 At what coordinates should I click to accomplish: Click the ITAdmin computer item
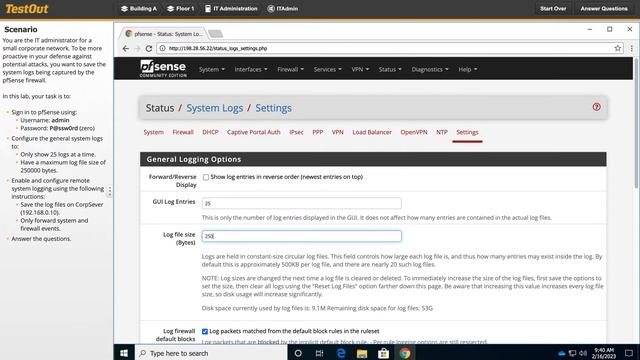click(282, 9)
